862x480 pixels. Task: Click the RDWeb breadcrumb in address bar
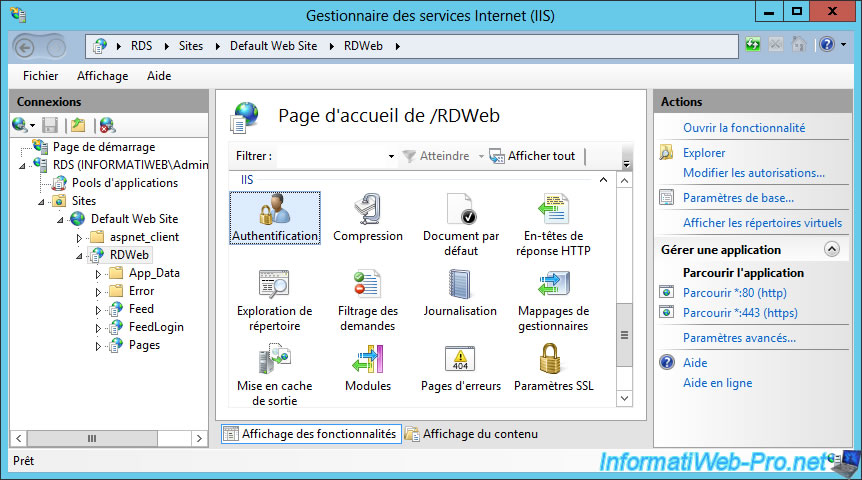[363, 46]
